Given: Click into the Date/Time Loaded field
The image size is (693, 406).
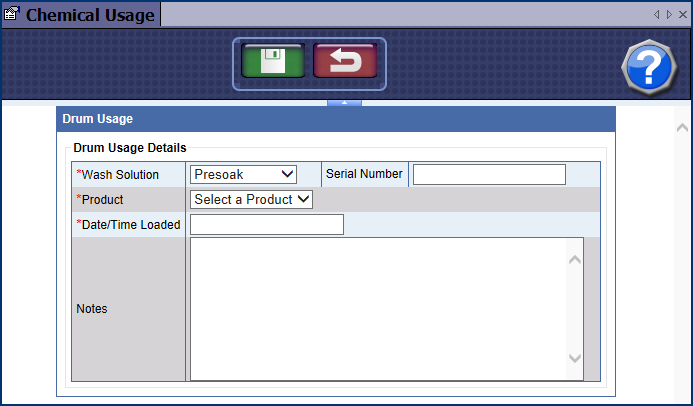Looking at the screenshot, I should 267,225.
